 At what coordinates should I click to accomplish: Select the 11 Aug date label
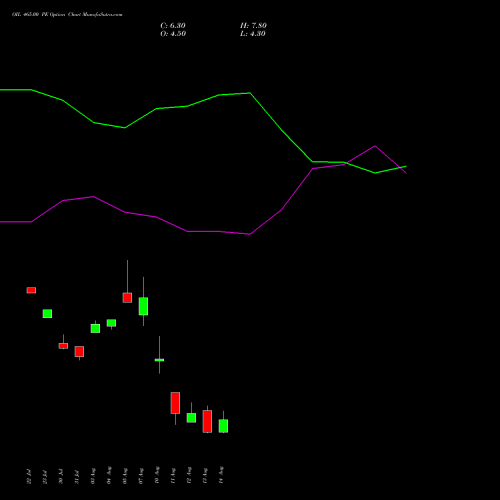[173, 476]
